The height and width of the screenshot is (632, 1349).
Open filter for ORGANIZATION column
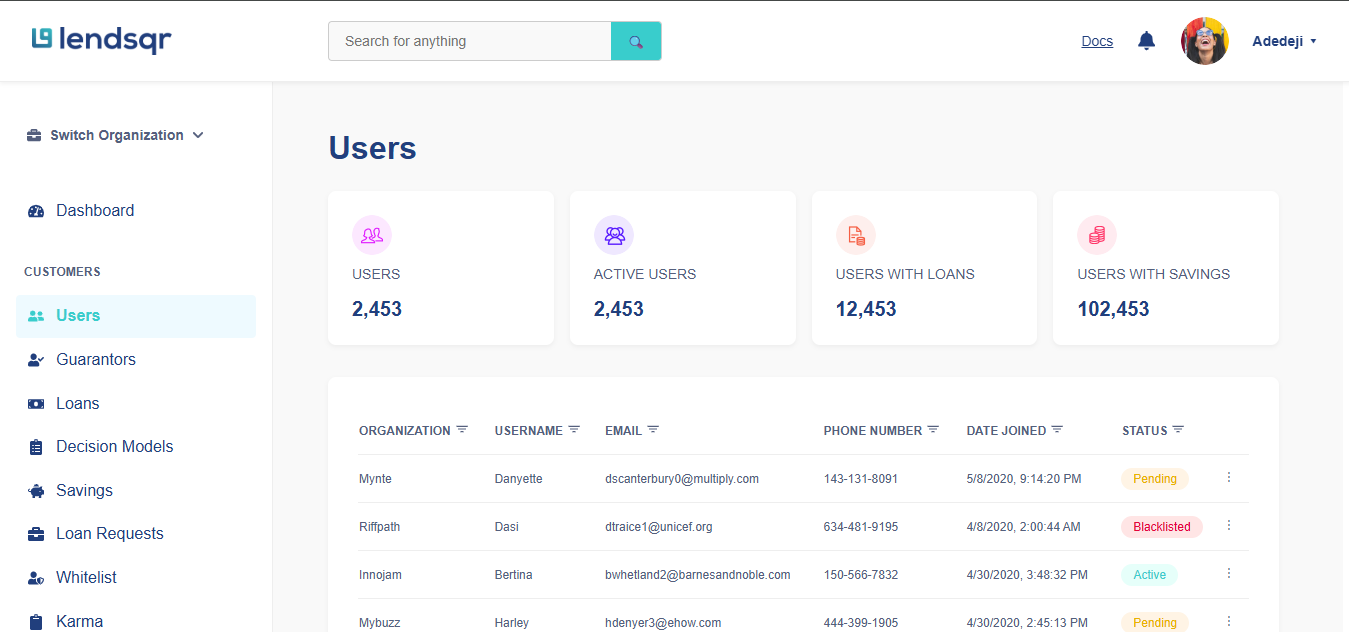462,430
